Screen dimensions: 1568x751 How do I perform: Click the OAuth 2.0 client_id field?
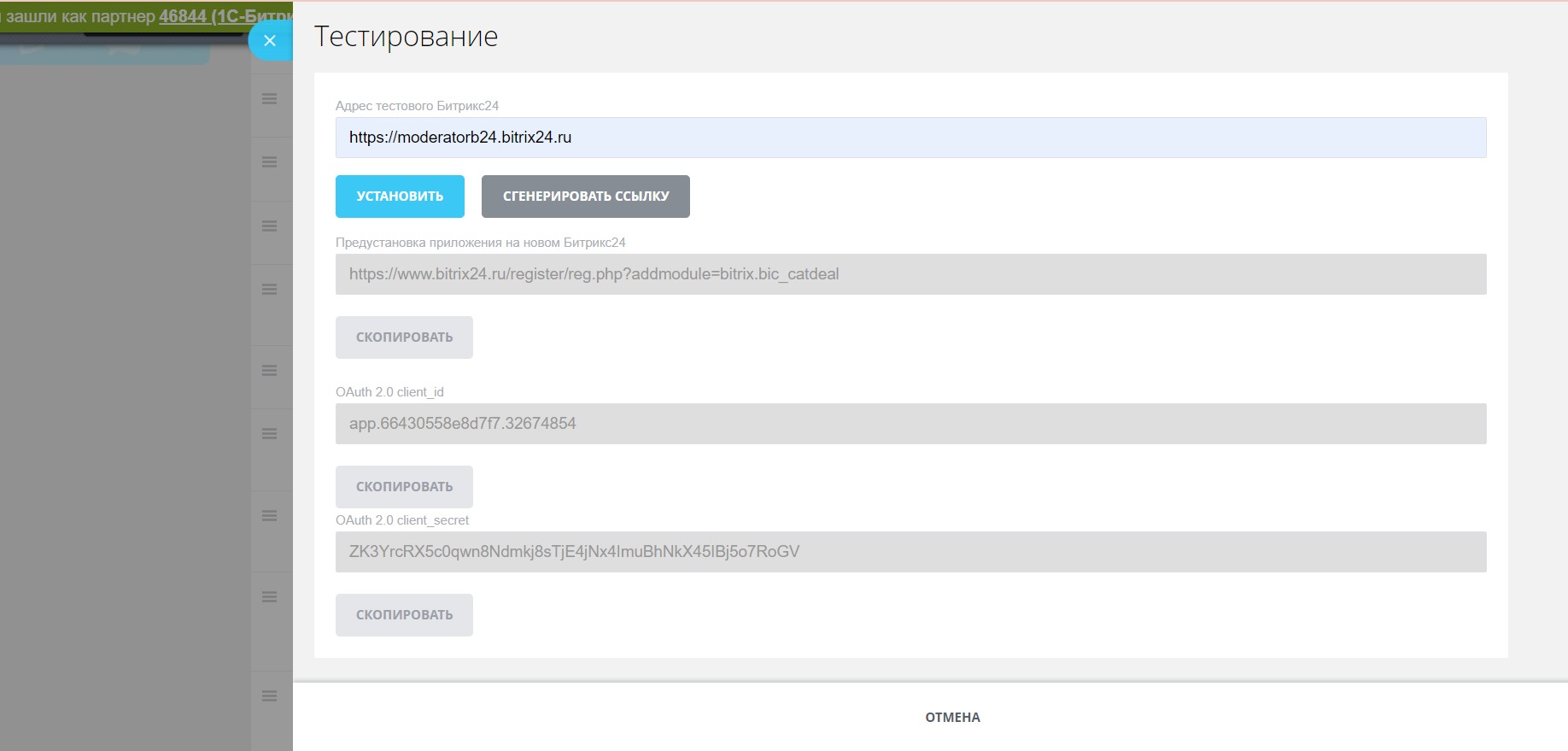(910, 424)
